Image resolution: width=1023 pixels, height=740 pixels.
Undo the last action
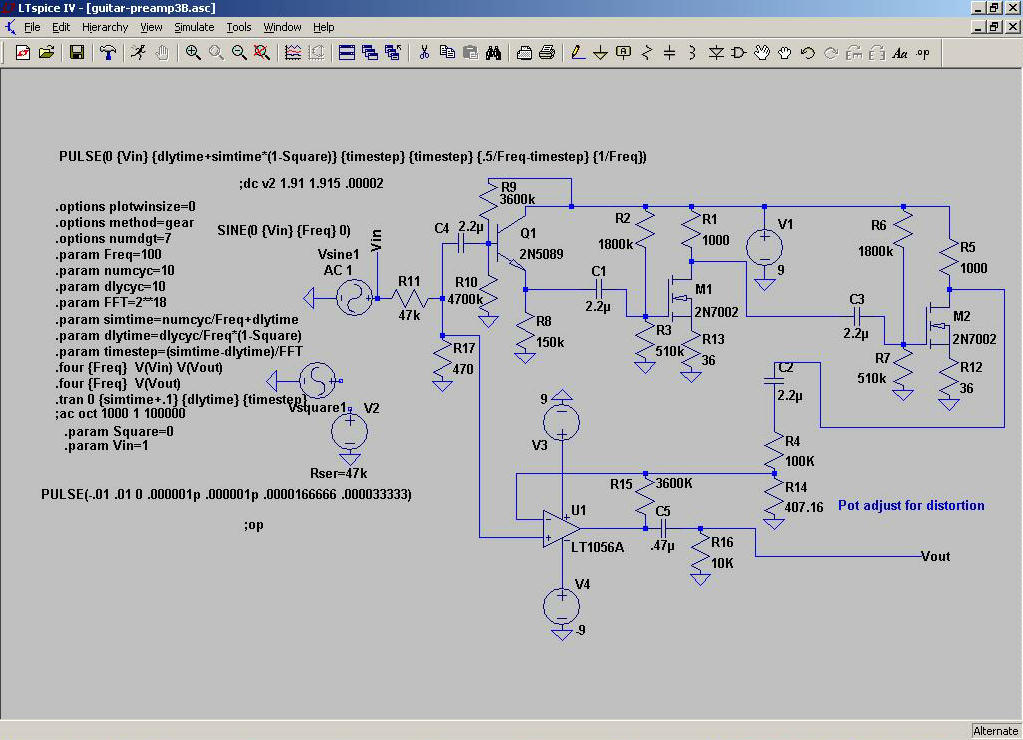[808, 53]
